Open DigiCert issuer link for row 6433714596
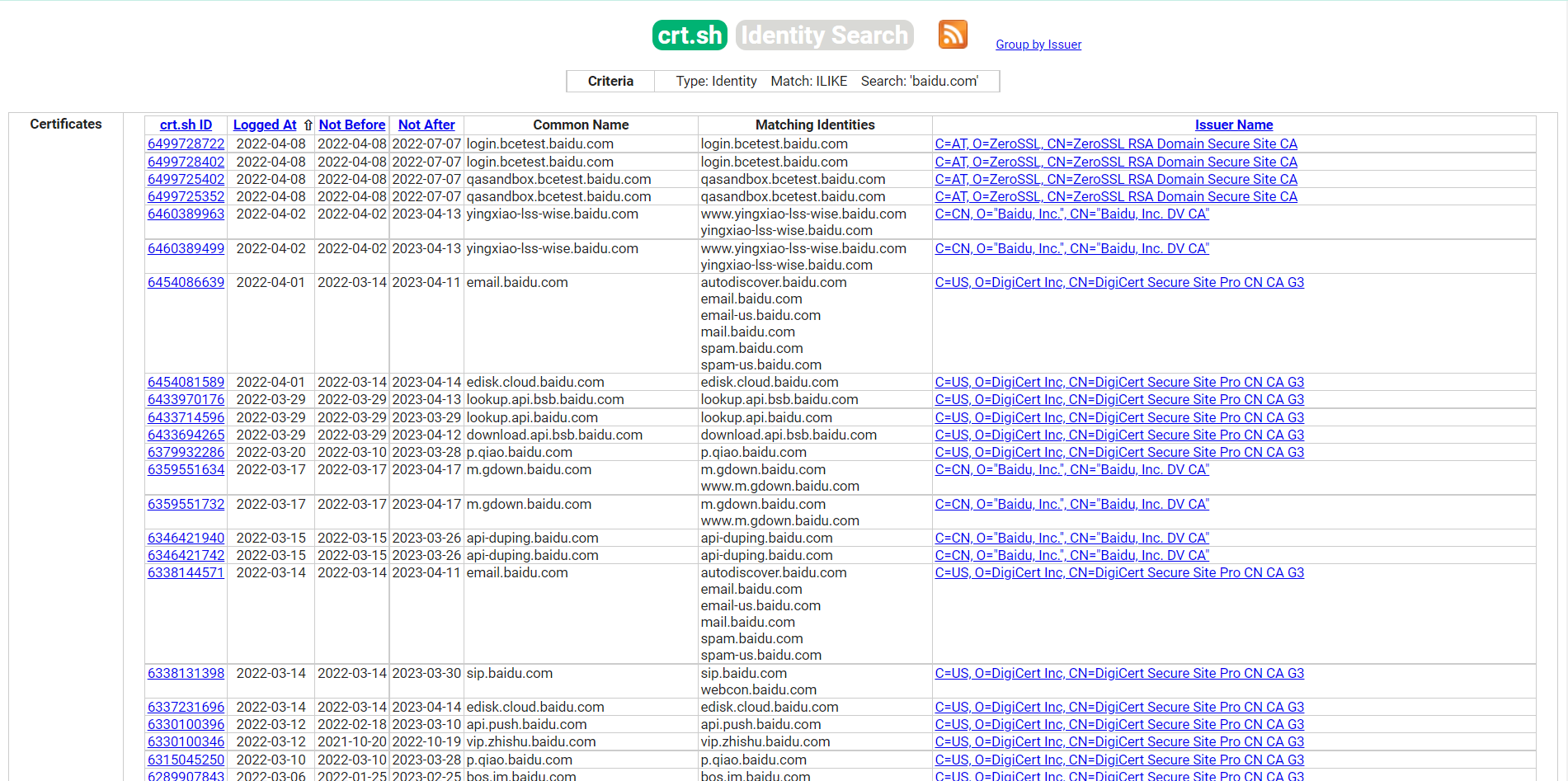The height and width of the screenshot is (781, 1568). click(x=1119, y=417)
